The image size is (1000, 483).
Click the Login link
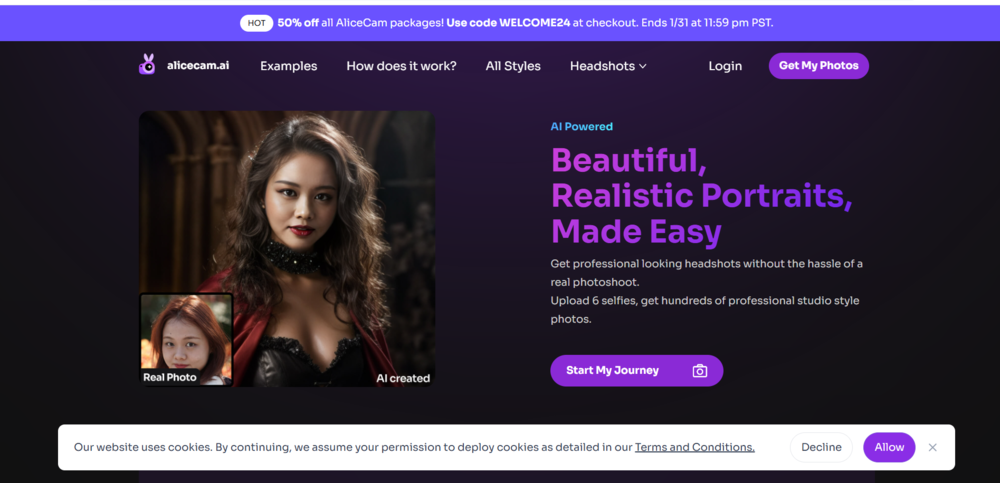pos(725,66)
